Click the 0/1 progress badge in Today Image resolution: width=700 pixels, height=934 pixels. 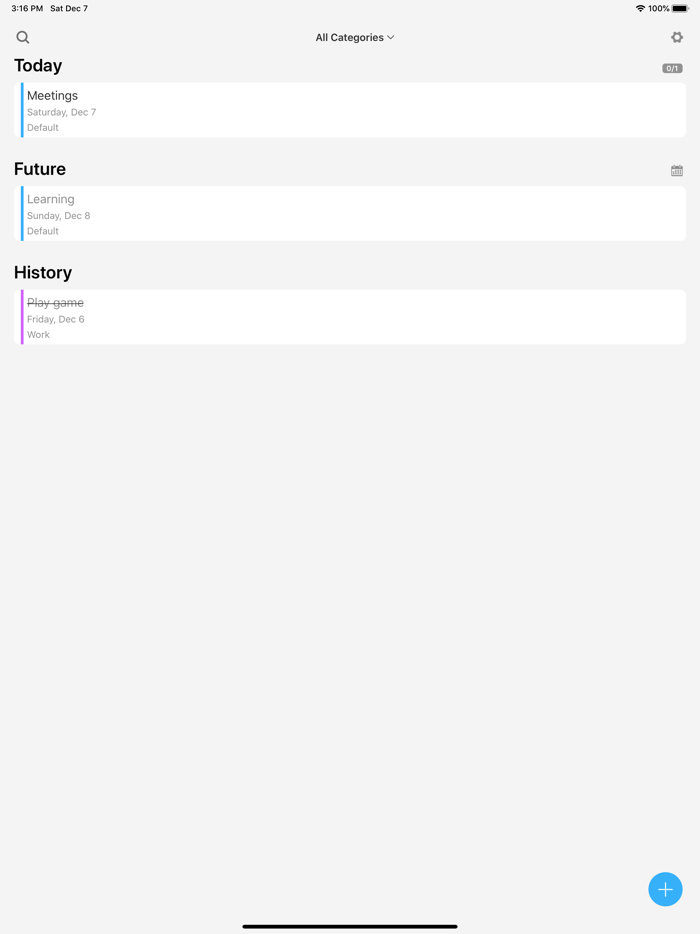pyautogui.click(x=672, y=68)
